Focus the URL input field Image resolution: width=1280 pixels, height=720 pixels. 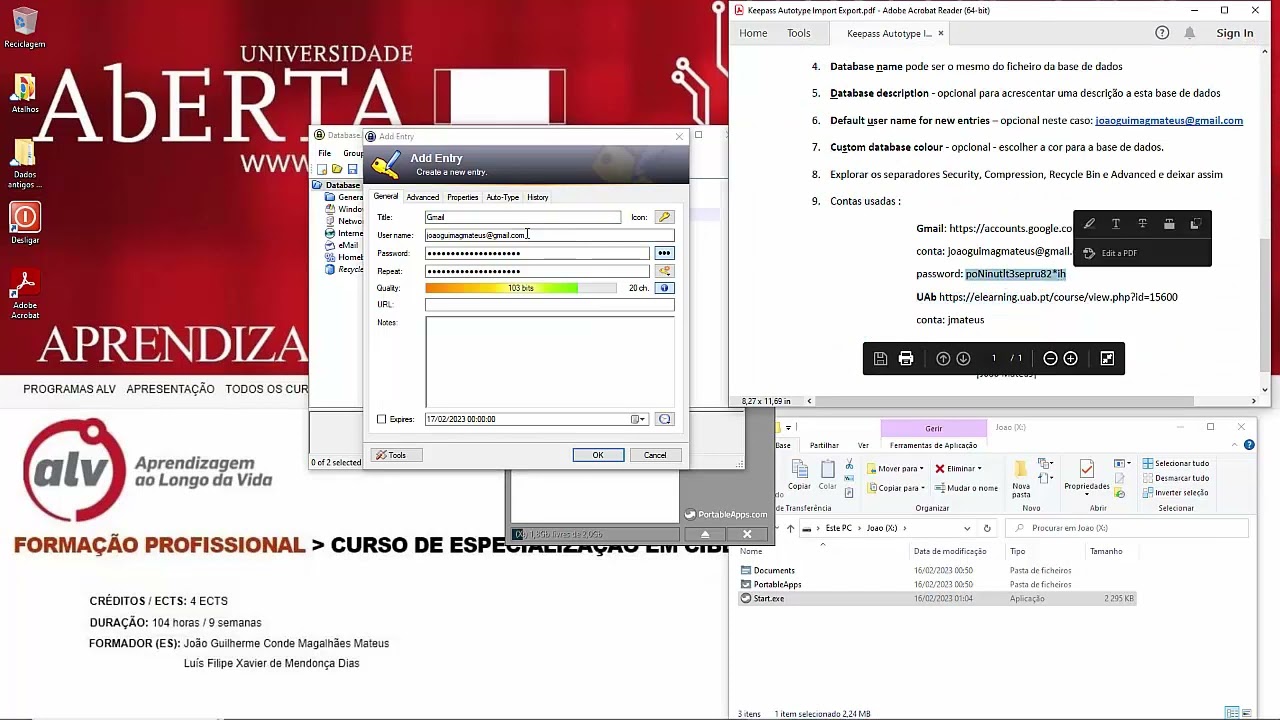tap(549, 304)
